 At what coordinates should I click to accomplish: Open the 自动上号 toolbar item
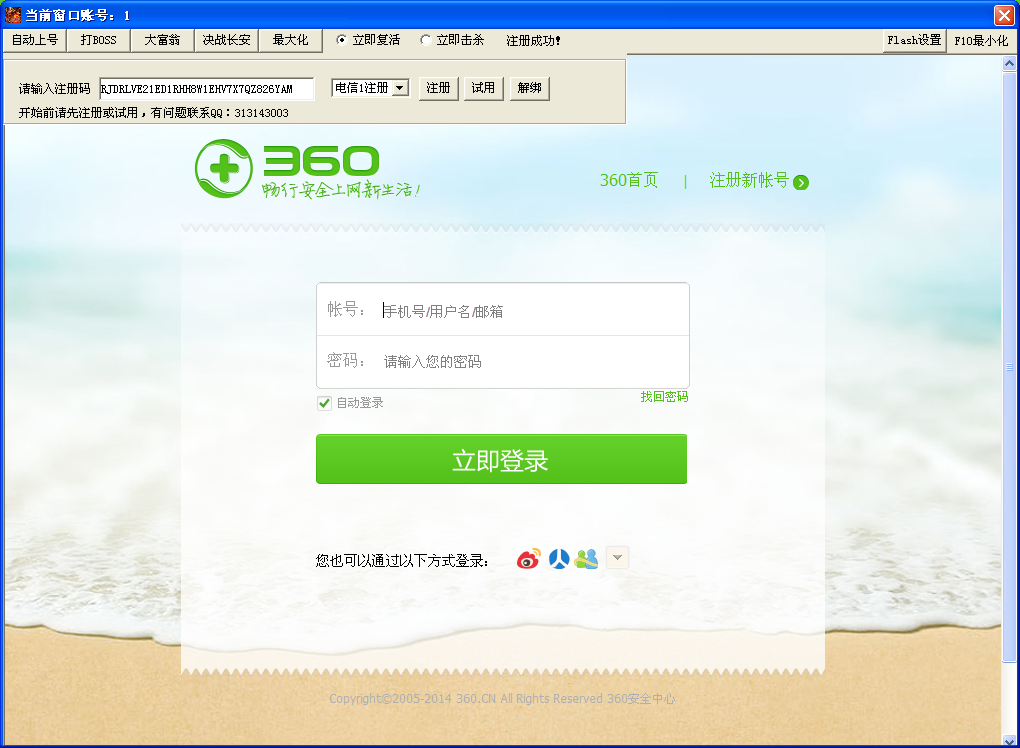[35, 40]
